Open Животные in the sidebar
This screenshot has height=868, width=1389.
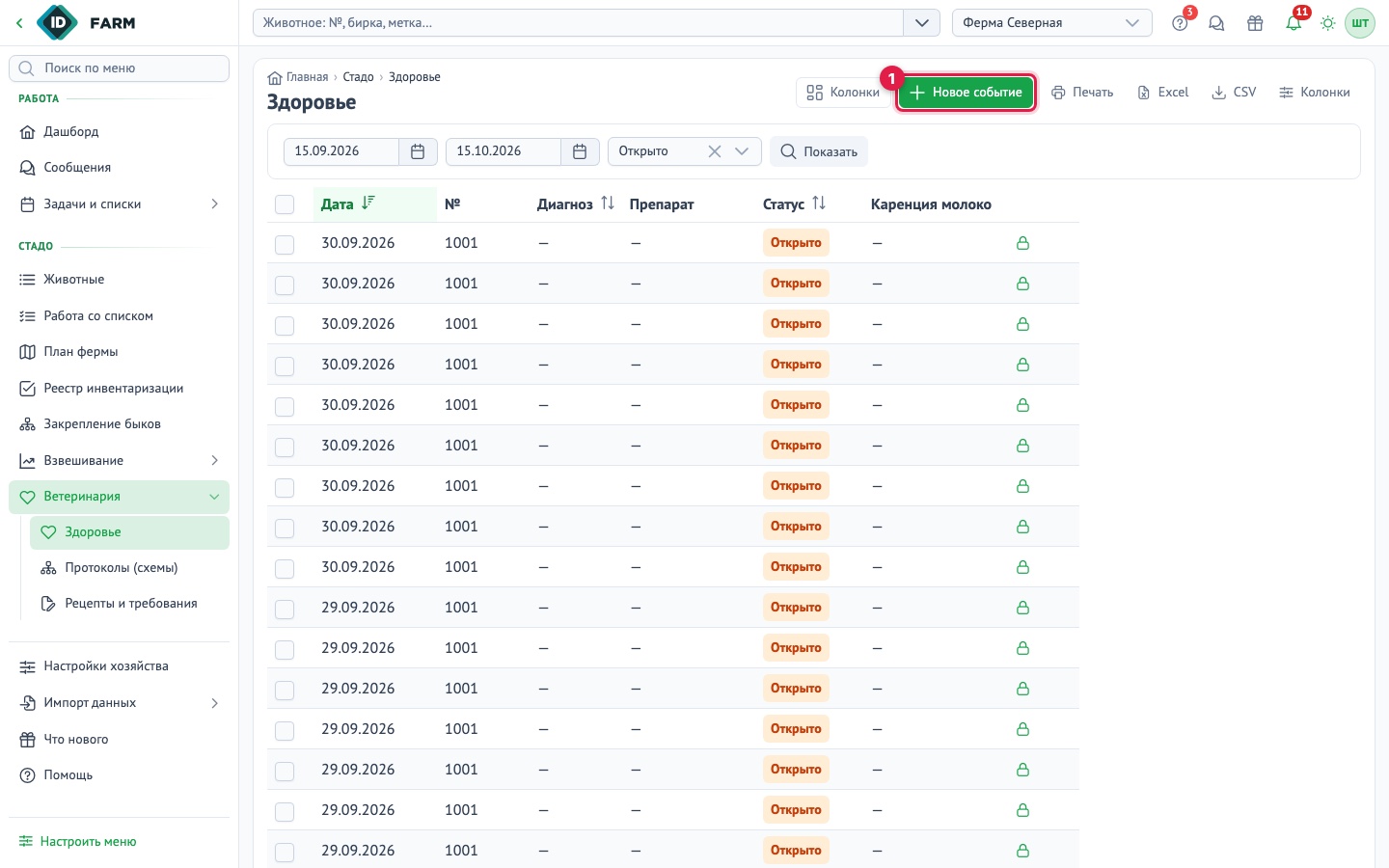tap(119, 280)
